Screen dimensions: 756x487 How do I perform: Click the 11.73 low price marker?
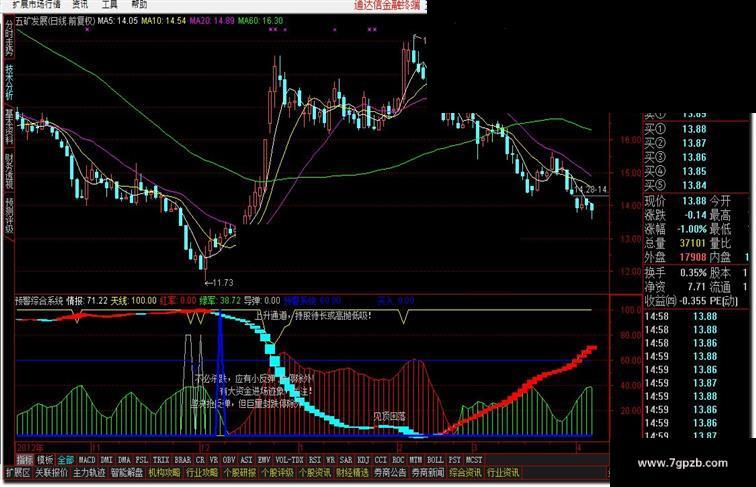[219, 283]
